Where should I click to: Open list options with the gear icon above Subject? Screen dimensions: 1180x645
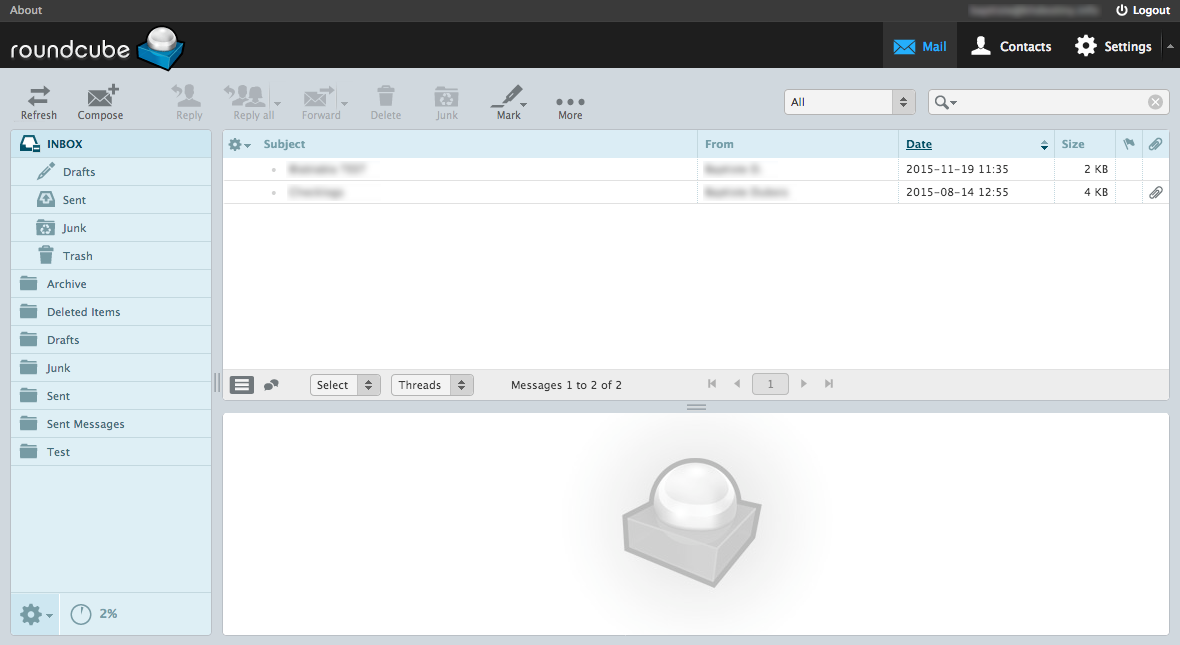point(237,144)
